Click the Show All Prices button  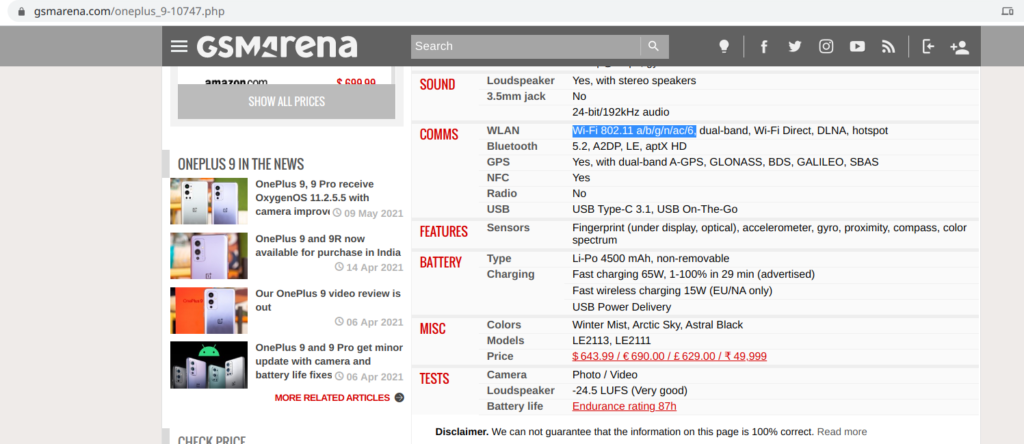(x=286, y=102)
